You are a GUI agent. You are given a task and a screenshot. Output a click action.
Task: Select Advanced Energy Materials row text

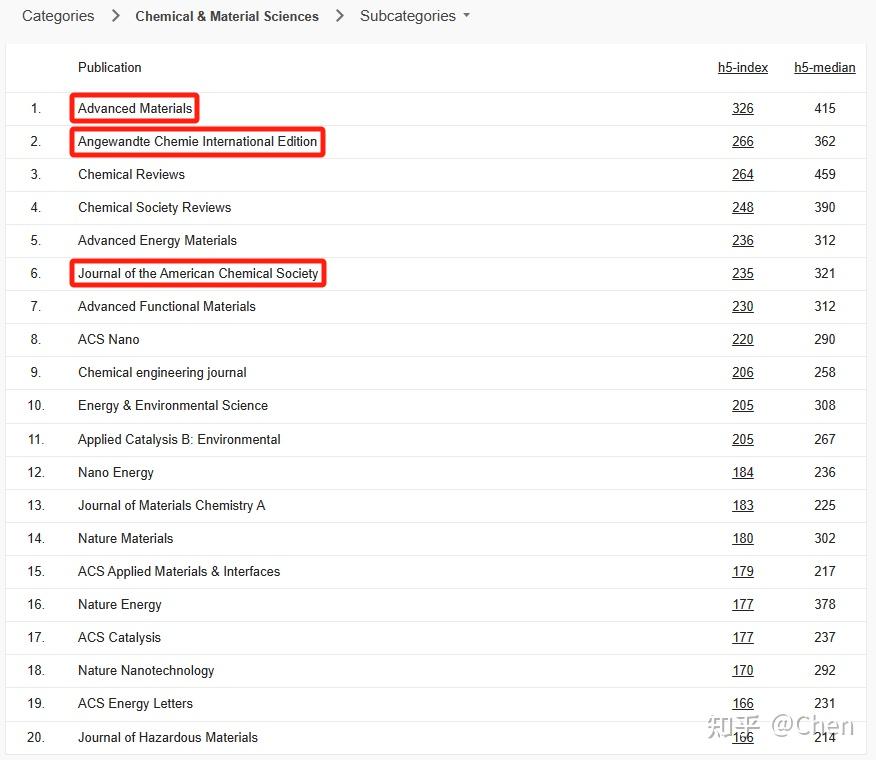click(x=157, y=240)
